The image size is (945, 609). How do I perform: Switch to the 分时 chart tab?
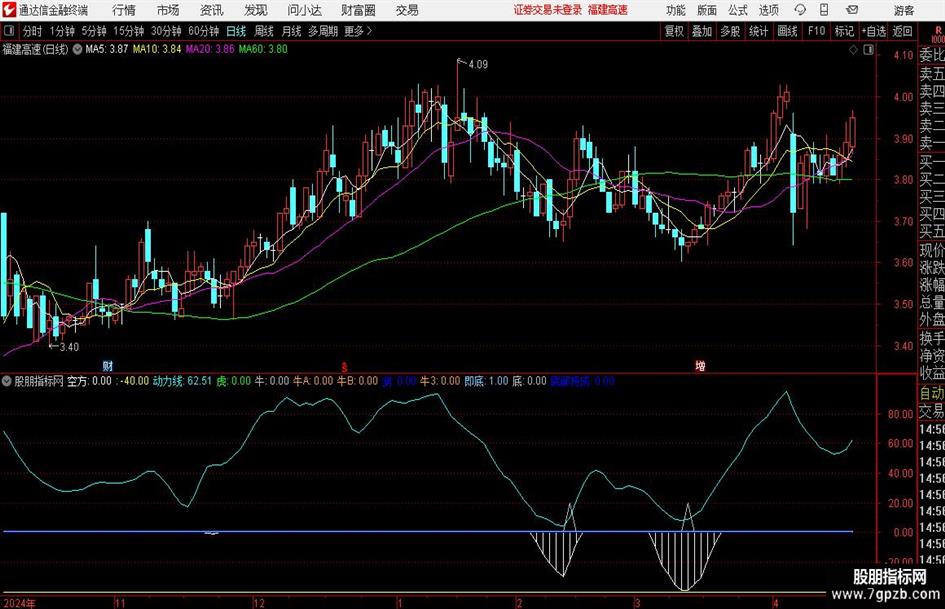coord(32,31)
